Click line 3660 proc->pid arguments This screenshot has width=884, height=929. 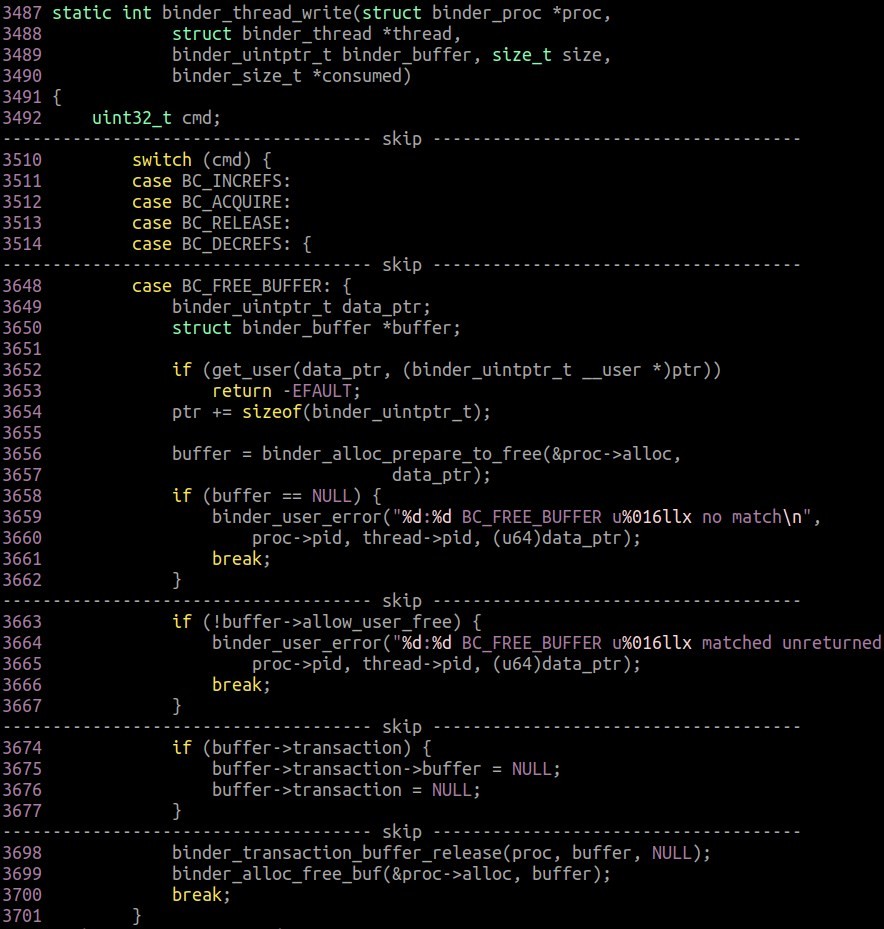(x=446, y=538)
